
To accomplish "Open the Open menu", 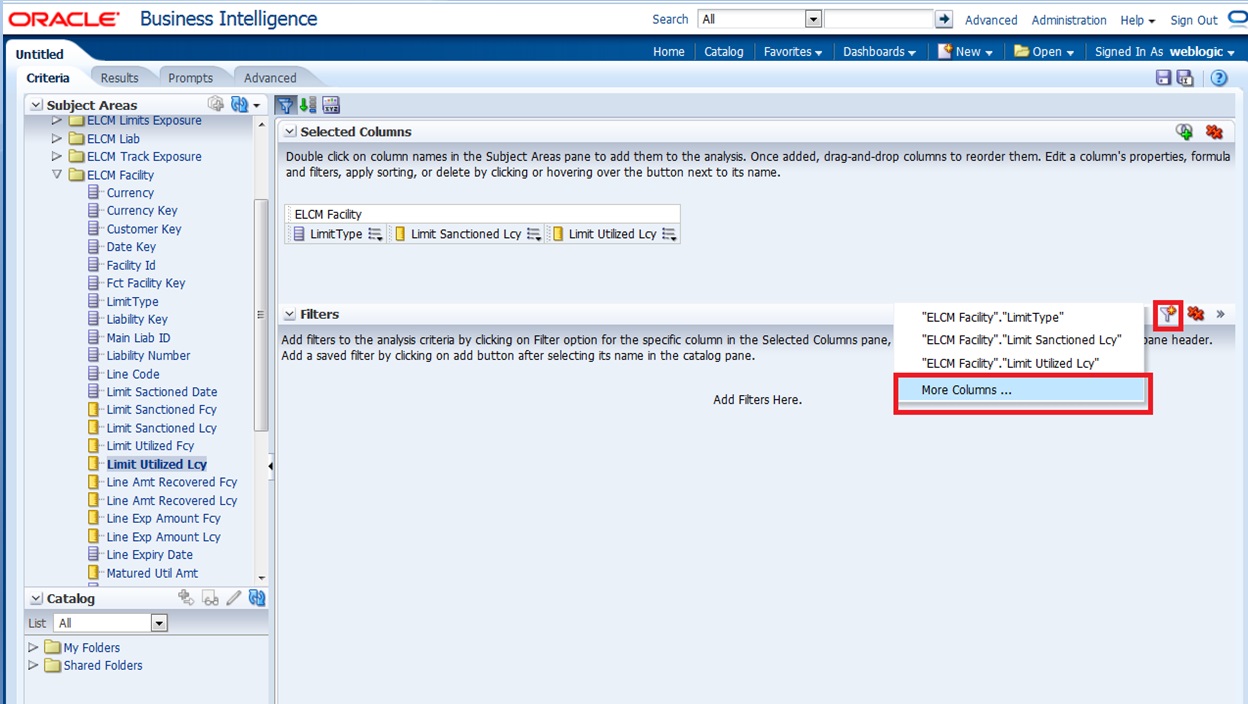I will 1044,51.
